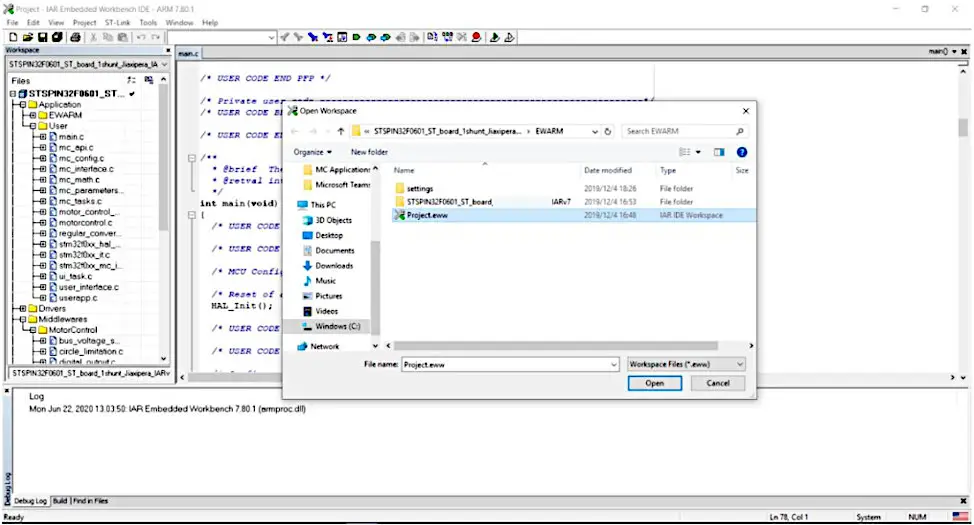Click the blue Help icon in dialog
This screenshot has height=525, width=974.
[742, 152]
